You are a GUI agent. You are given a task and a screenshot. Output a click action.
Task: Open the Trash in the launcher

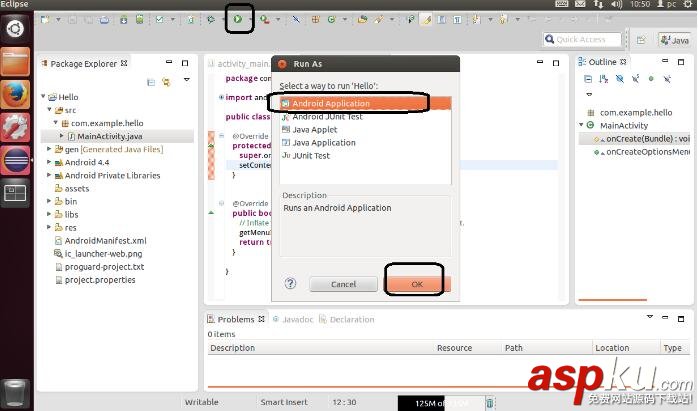(x=16, y=394)
